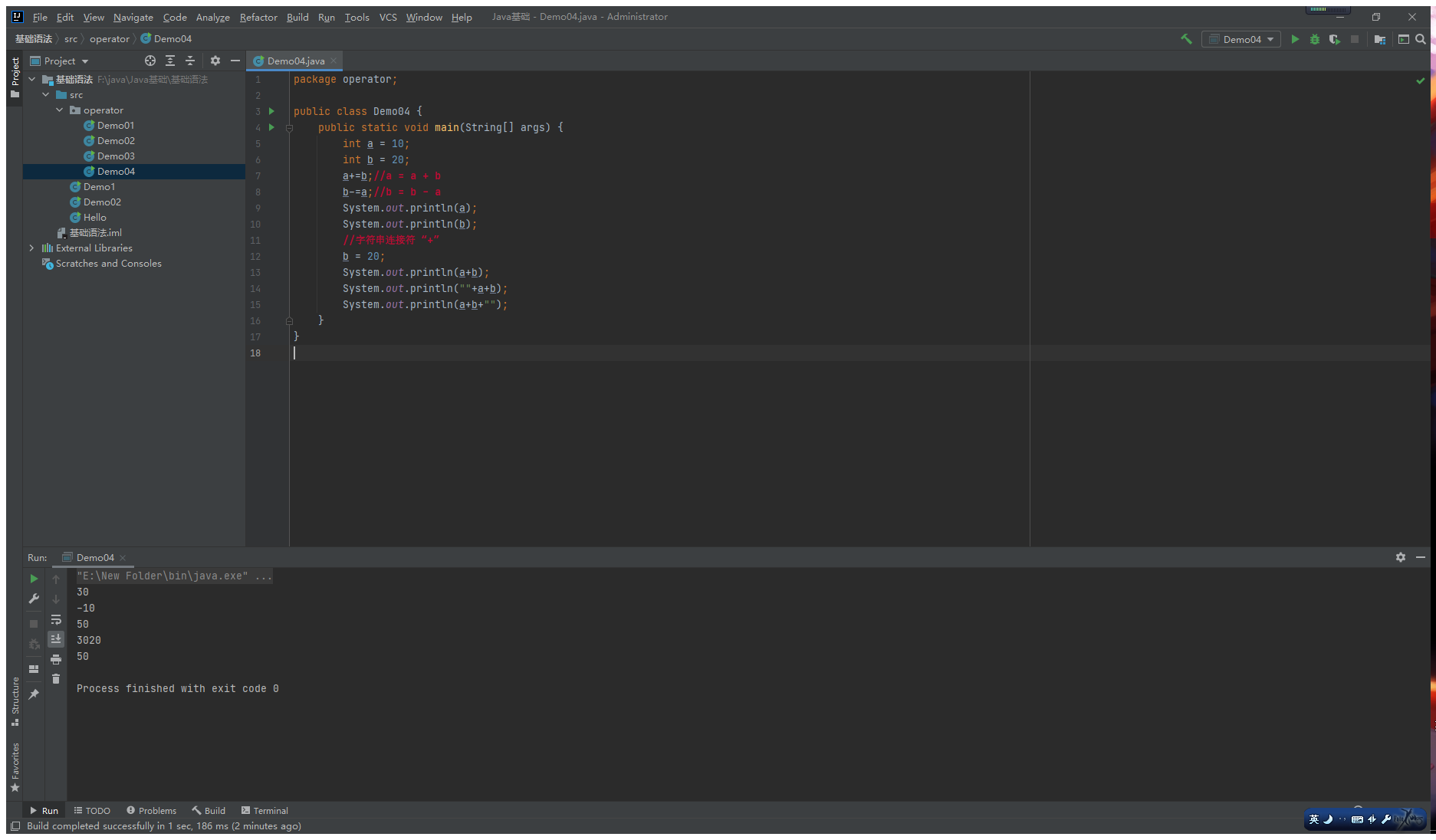Screen dimensions: 1436x840
Task: Collapse the operator package in project tree
Action: coord(60,110)
